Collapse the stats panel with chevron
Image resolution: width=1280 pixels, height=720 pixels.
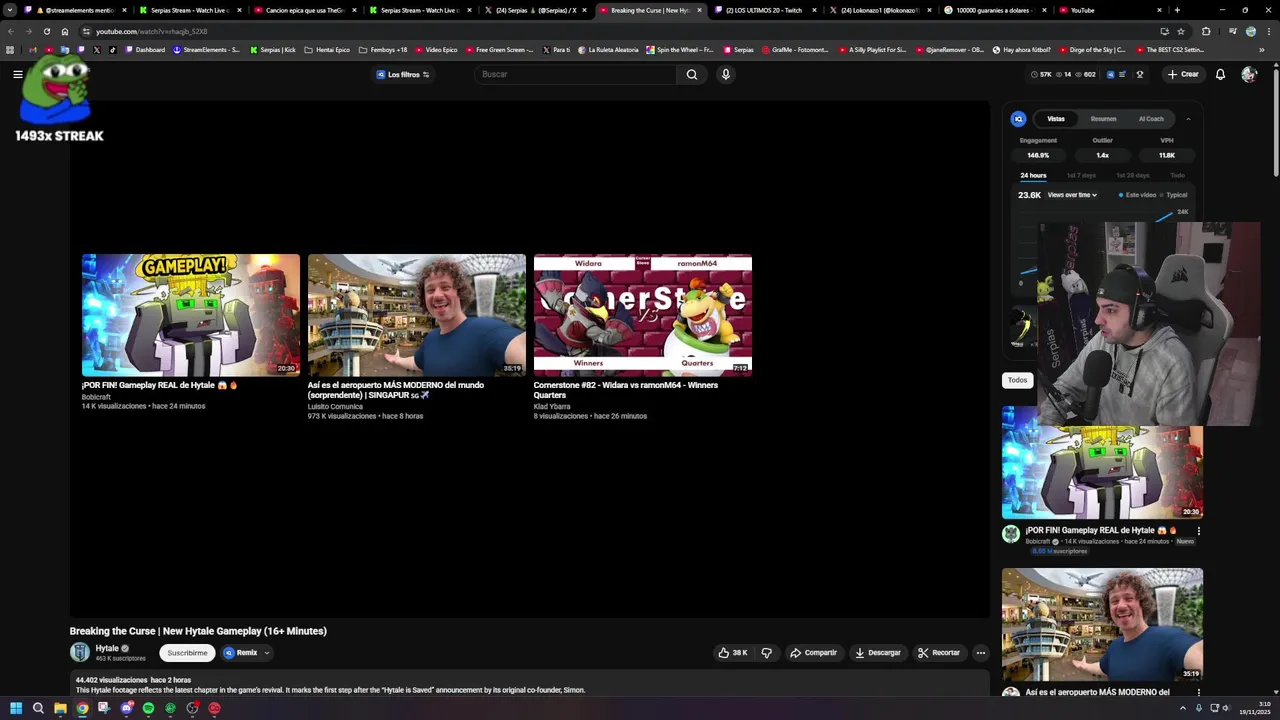point(1188,119)
